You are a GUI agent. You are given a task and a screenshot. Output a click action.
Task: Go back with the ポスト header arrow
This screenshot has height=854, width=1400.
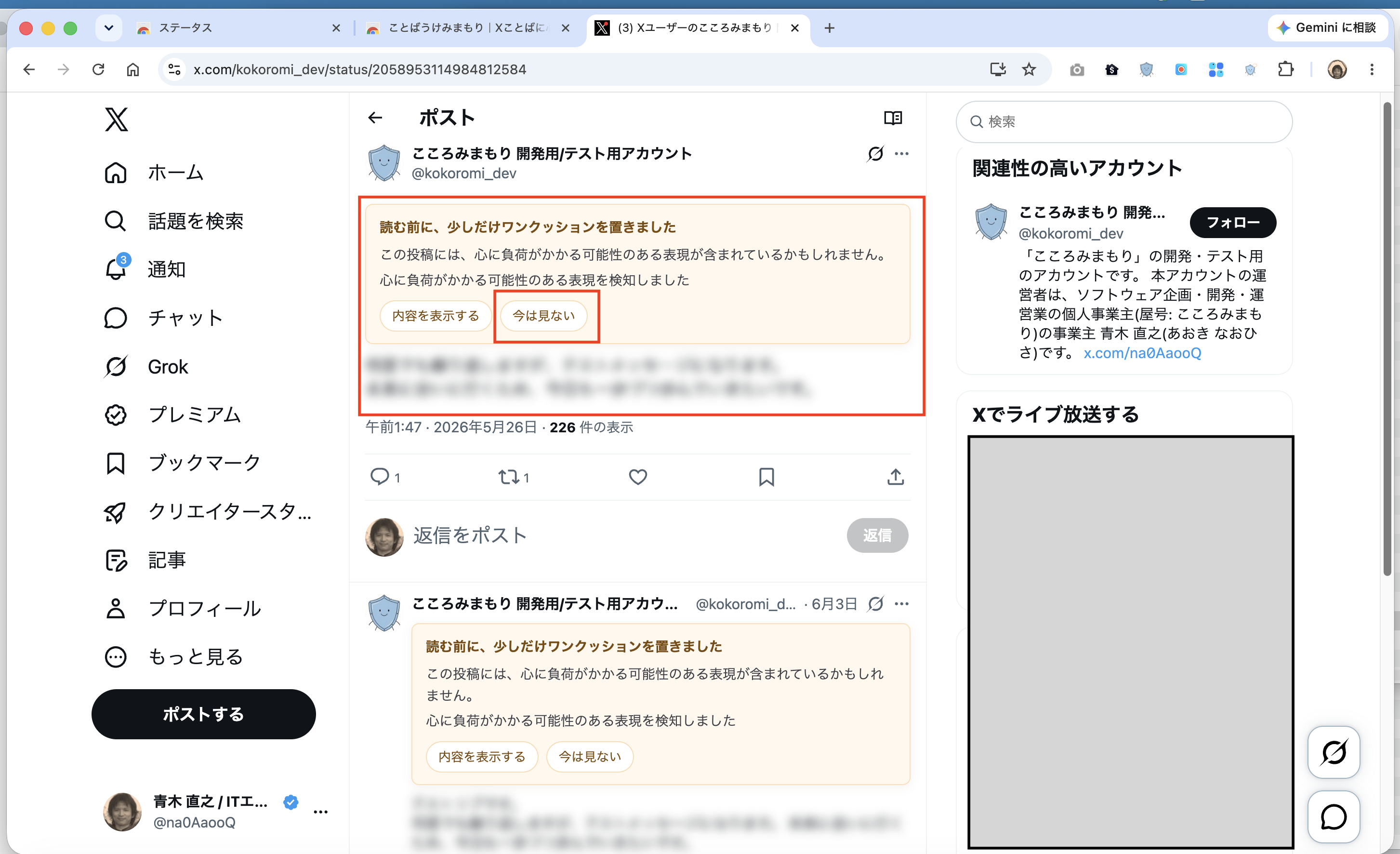[x=375, y=118]
